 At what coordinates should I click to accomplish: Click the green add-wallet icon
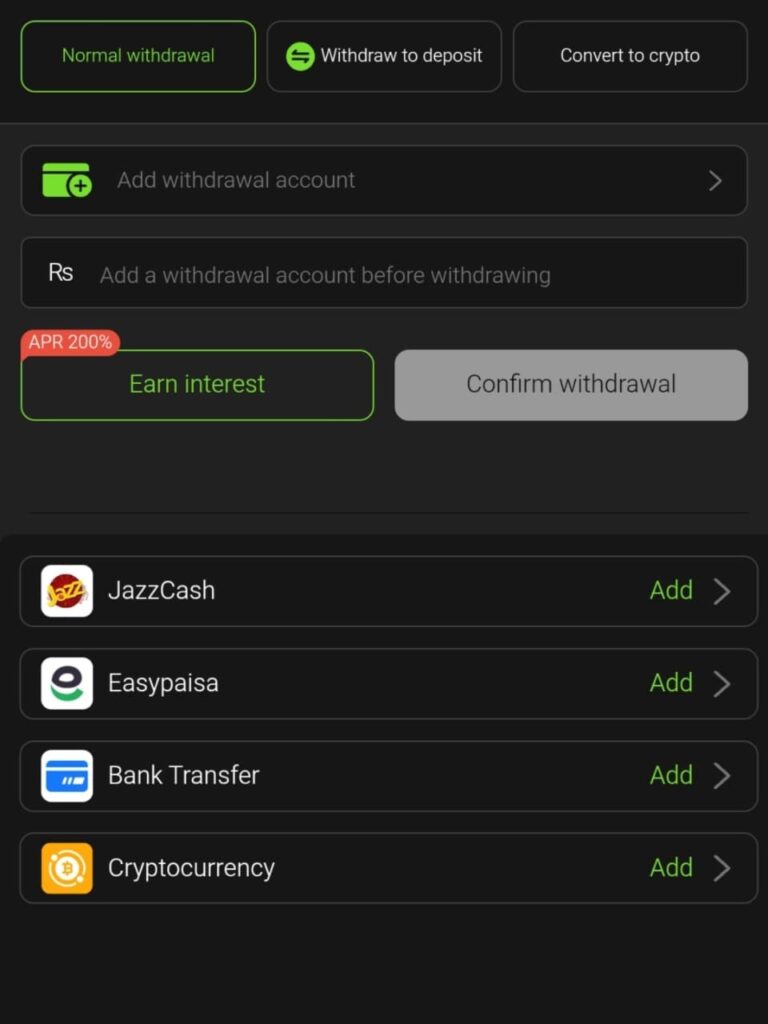[66, 180]
